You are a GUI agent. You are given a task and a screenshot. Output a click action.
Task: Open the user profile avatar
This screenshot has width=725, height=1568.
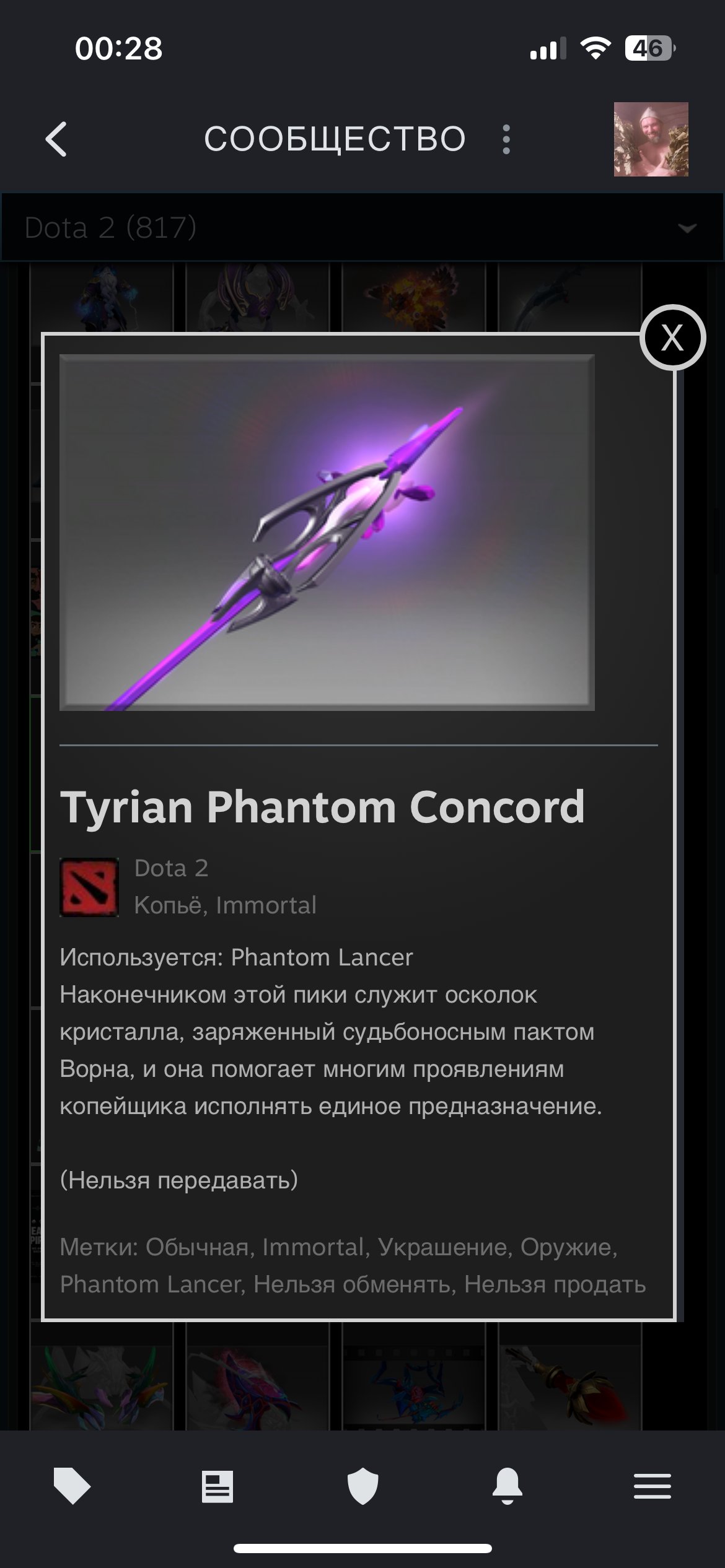pyautogui.click(x=651, y=139)
